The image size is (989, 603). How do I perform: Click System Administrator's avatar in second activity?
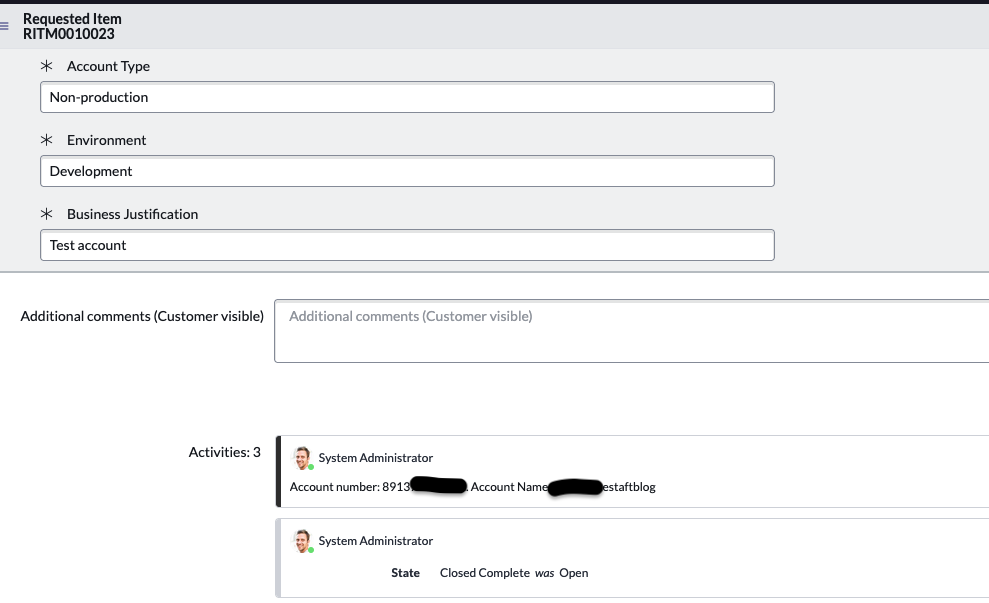tap(301, 540)
